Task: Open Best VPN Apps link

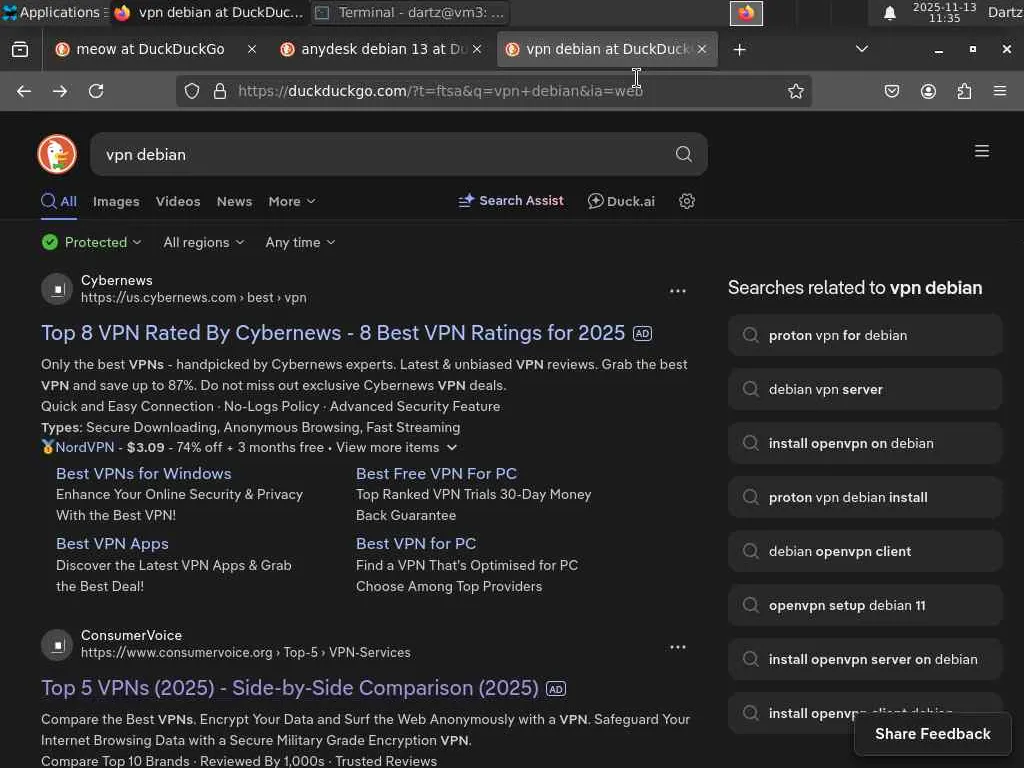Action: point(112,544)
